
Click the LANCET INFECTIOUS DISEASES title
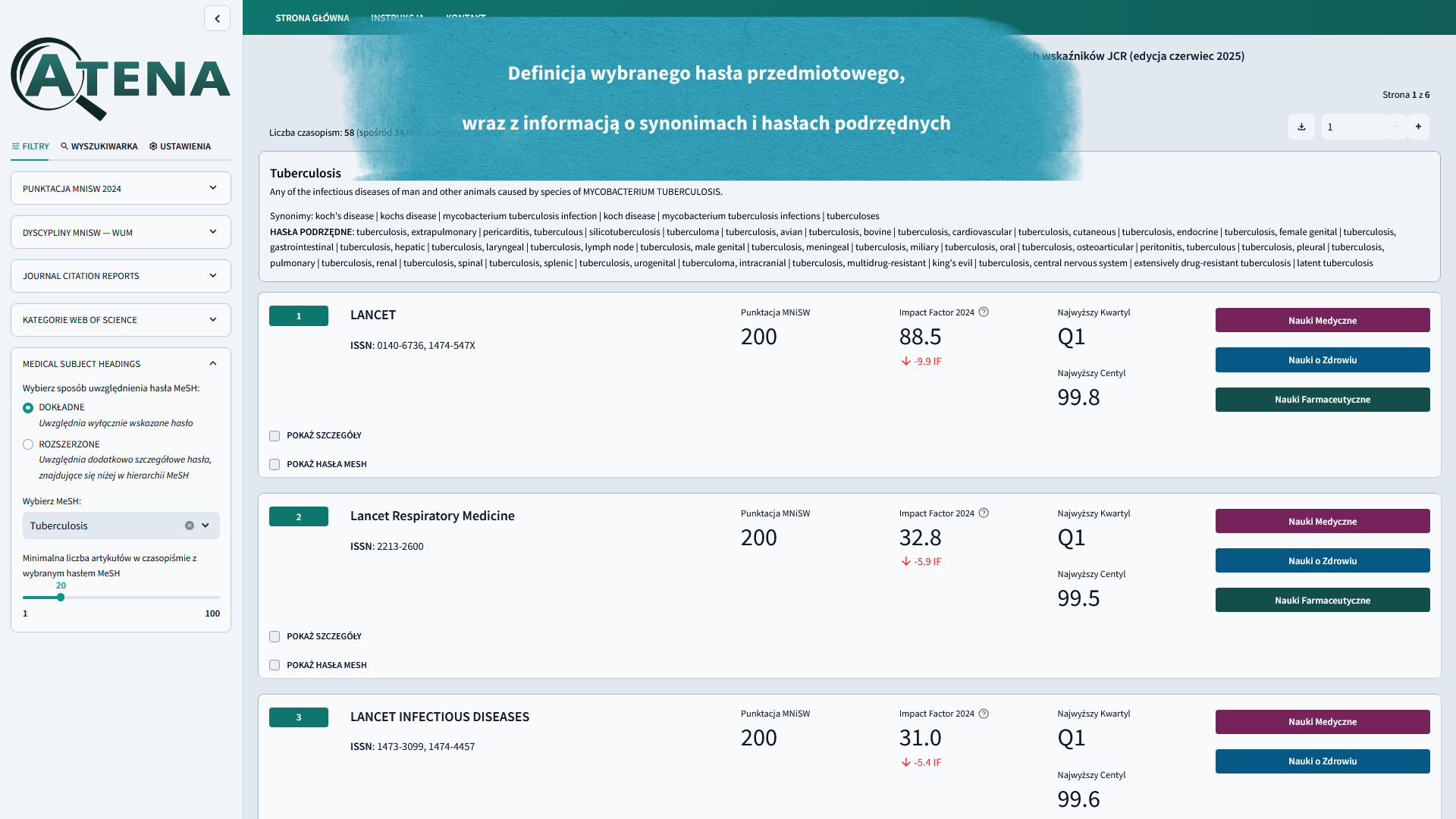click(x=440, y=717)
